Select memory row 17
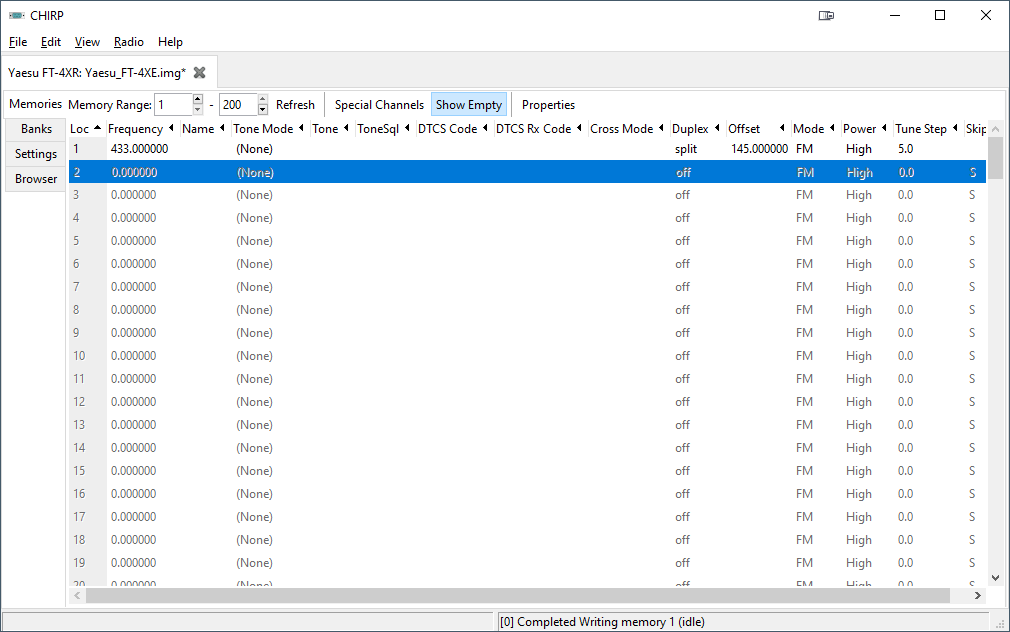The width and height of the screenshot is (1010, 632). click(x=527, y=517)
